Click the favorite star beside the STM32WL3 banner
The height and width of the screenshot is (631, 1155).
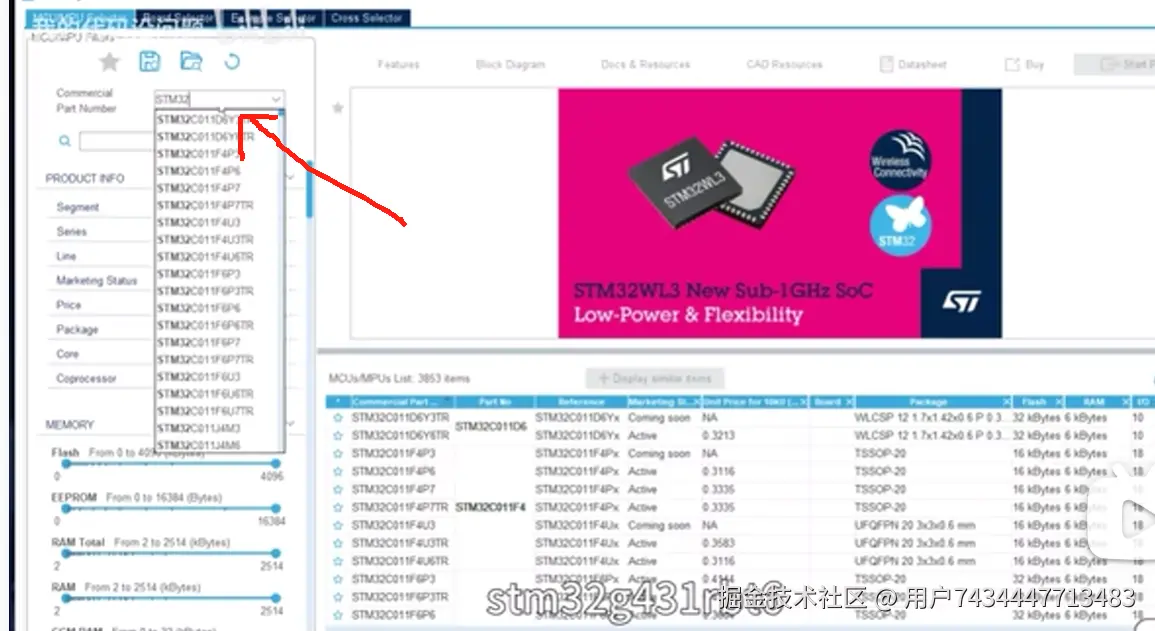tap(338, 108)
